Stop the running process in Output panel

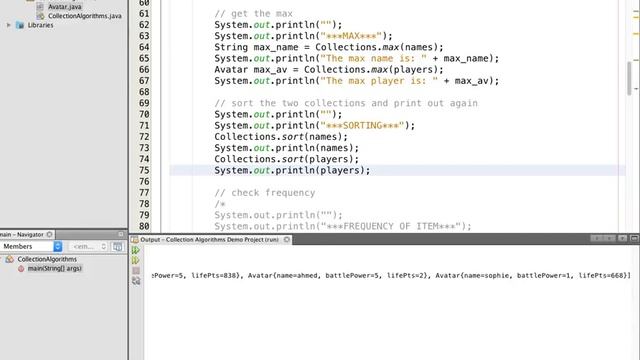click(136, 271)
